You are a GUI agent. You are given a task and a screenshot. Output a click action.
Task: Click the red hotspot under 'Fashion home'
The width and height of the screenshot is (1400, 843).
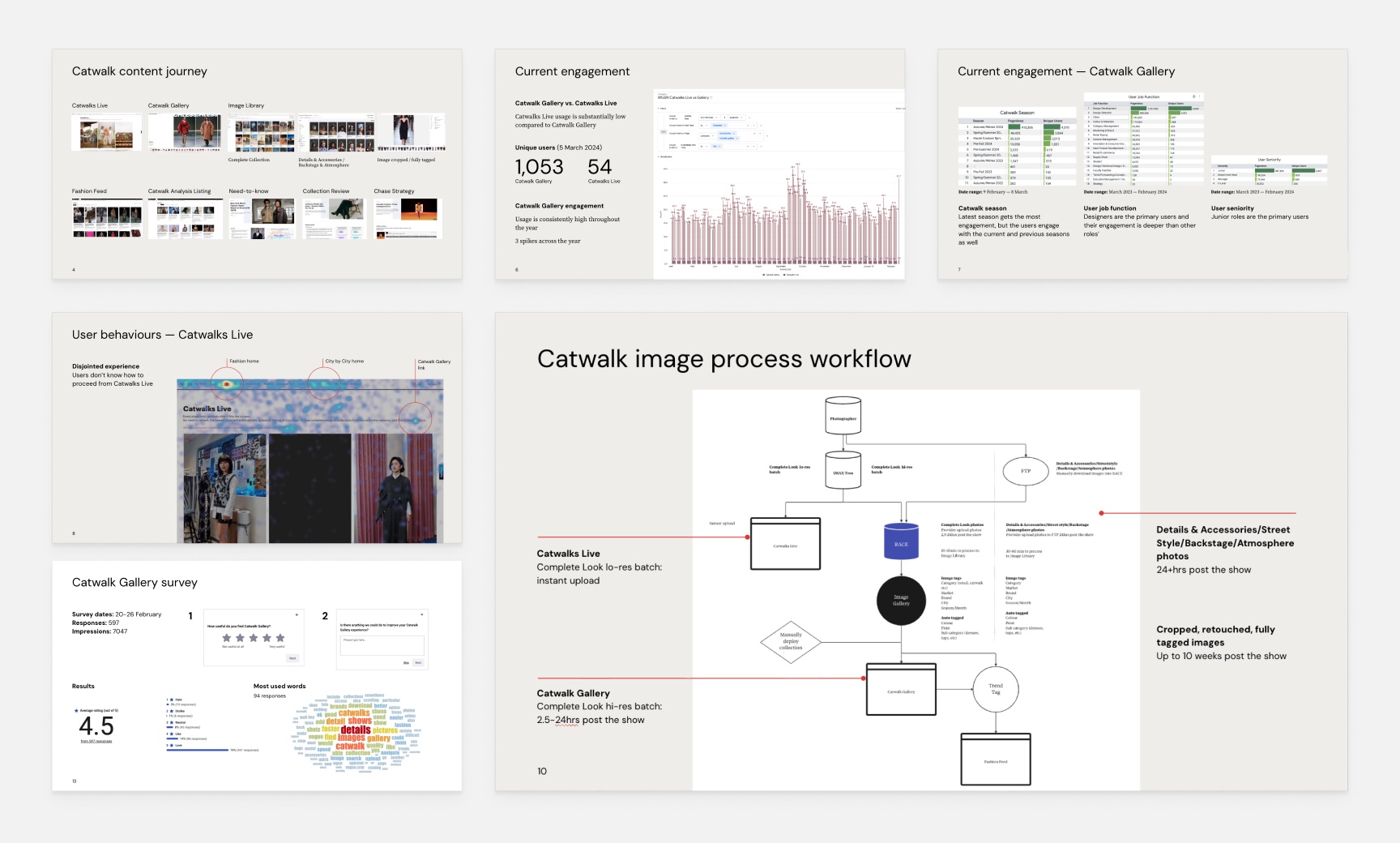(x=228, y=384)
